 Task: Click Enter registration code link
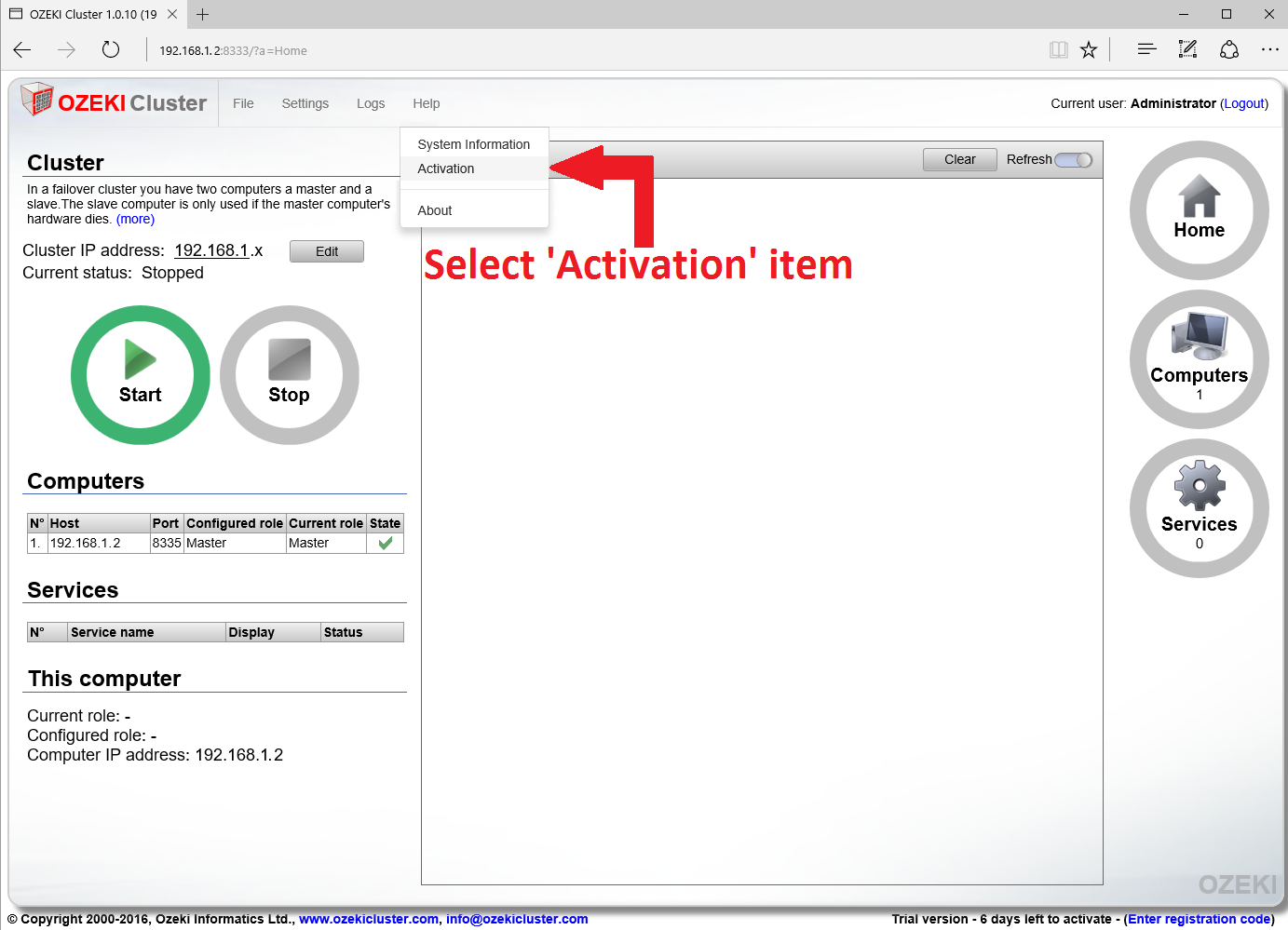[1200, 919]
